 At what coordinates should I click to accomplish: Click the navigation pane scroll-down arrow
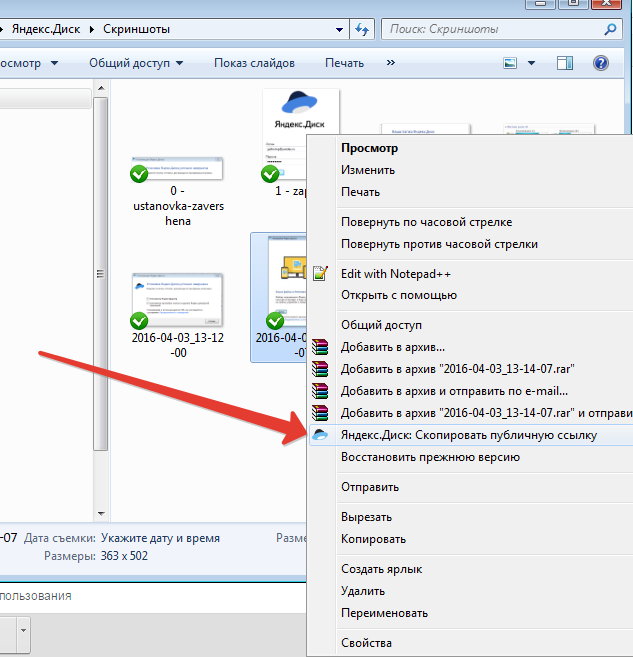pos(101,513)
